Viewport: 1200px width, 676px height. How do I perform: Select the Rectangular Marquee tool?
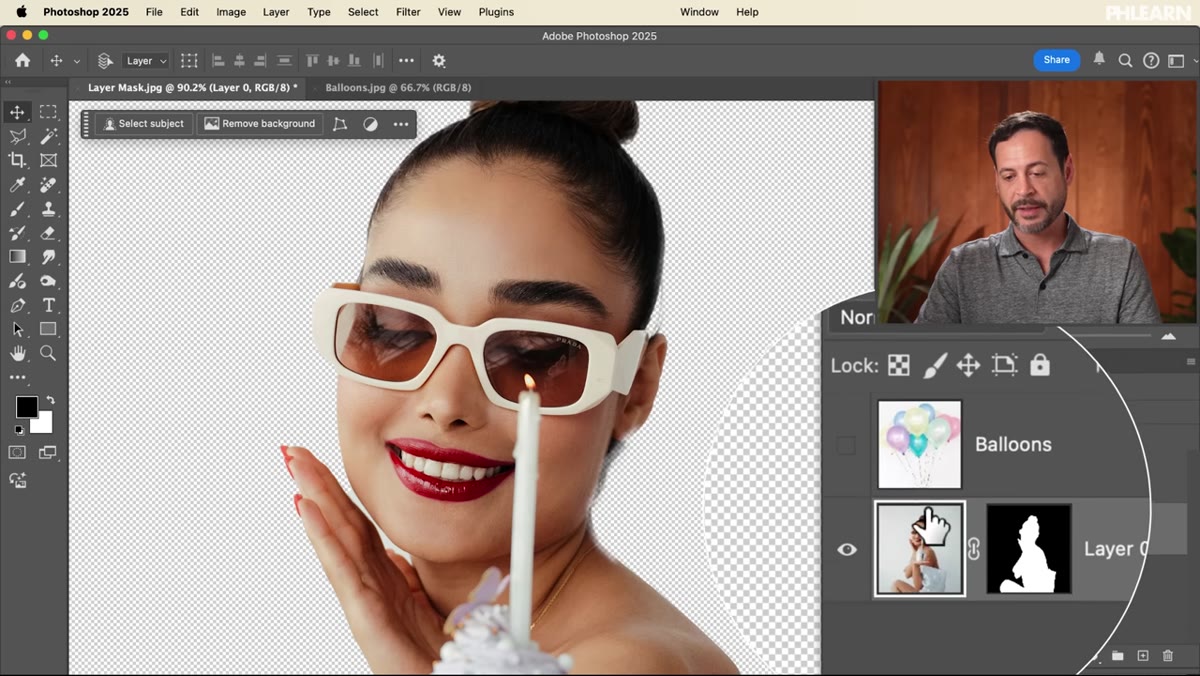coord(48,112)
